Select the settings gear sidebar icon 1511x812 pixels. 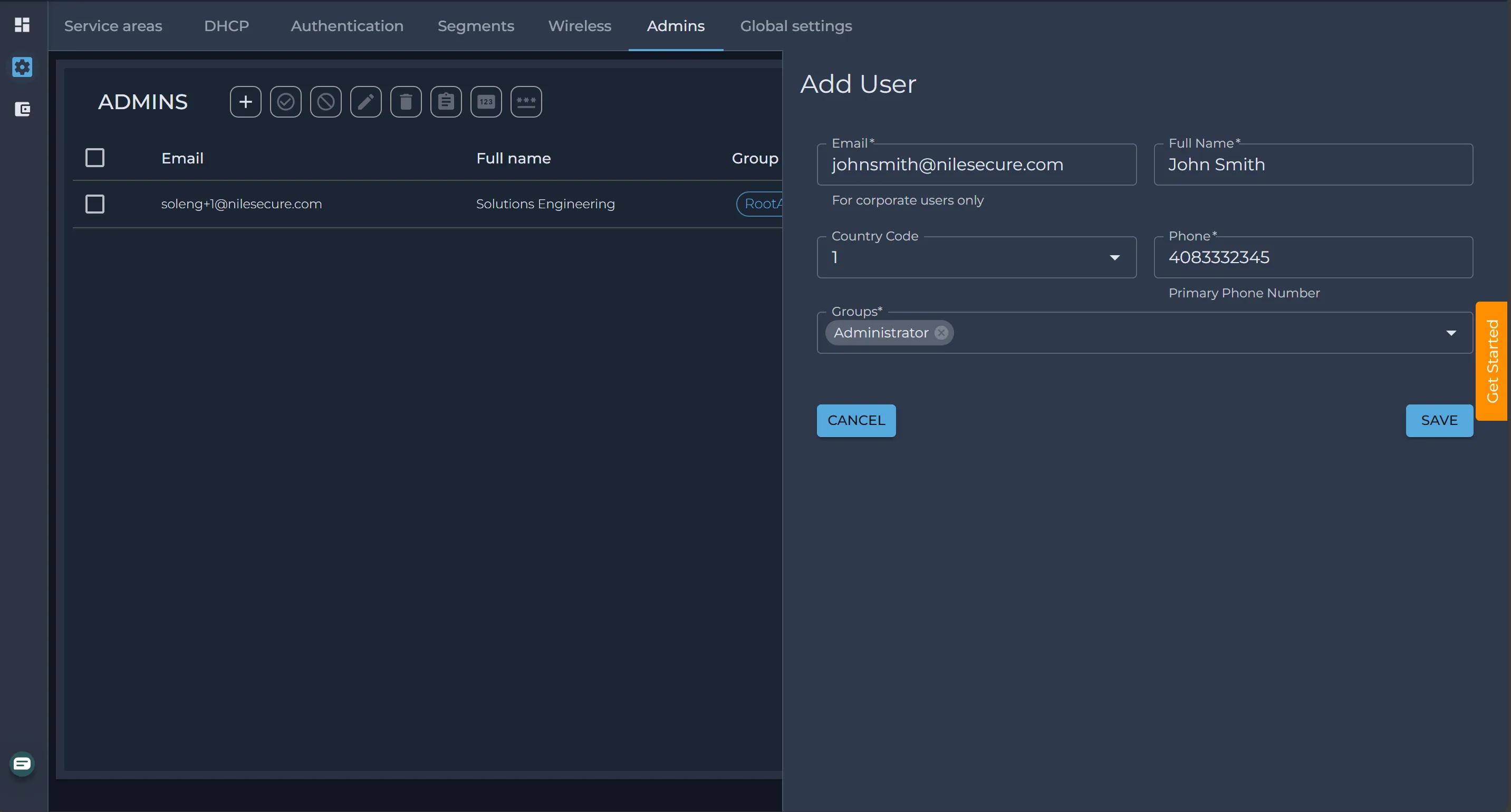[x=22, y=67]
